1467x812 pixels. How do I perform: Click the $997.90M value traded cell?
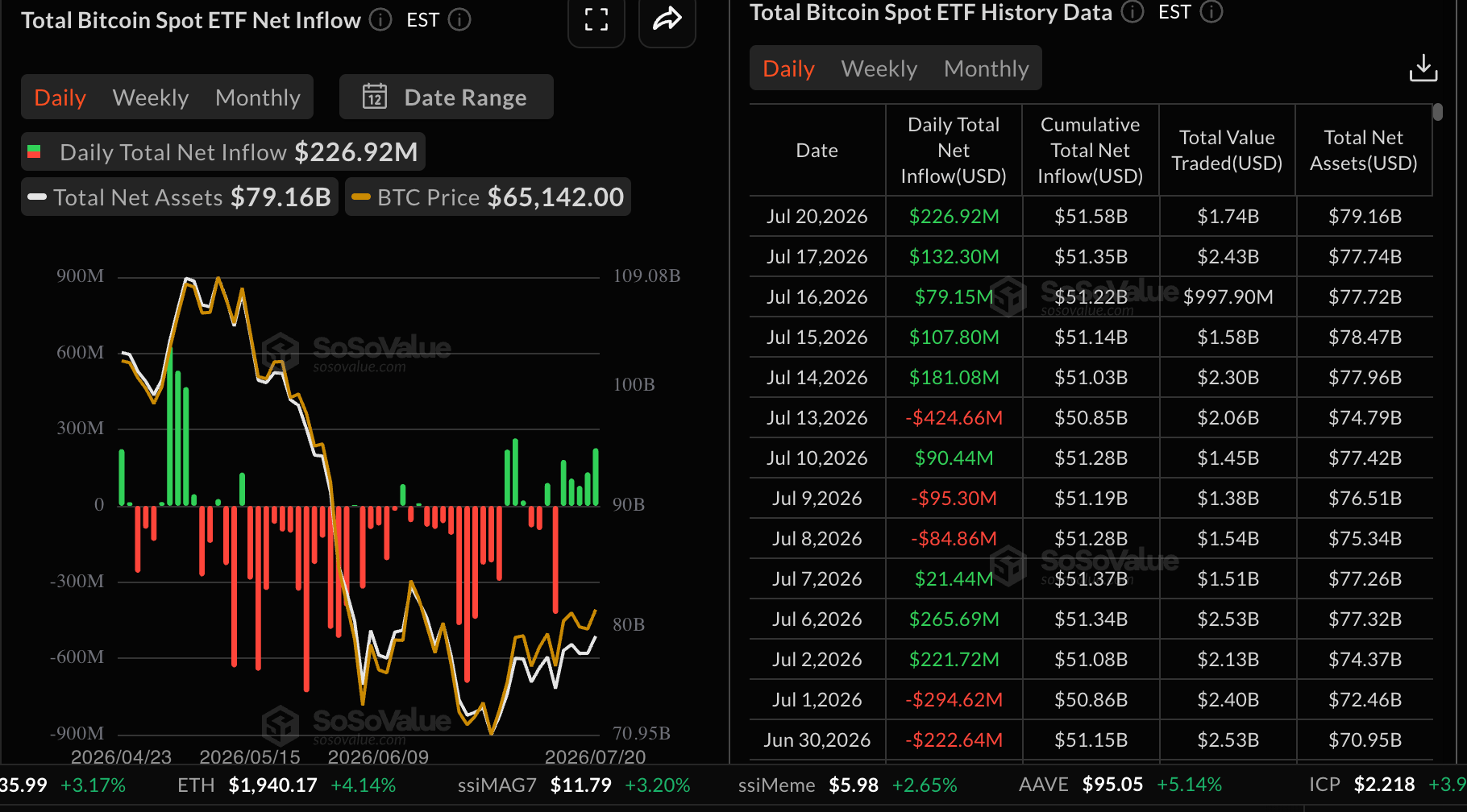(1228, 297)
